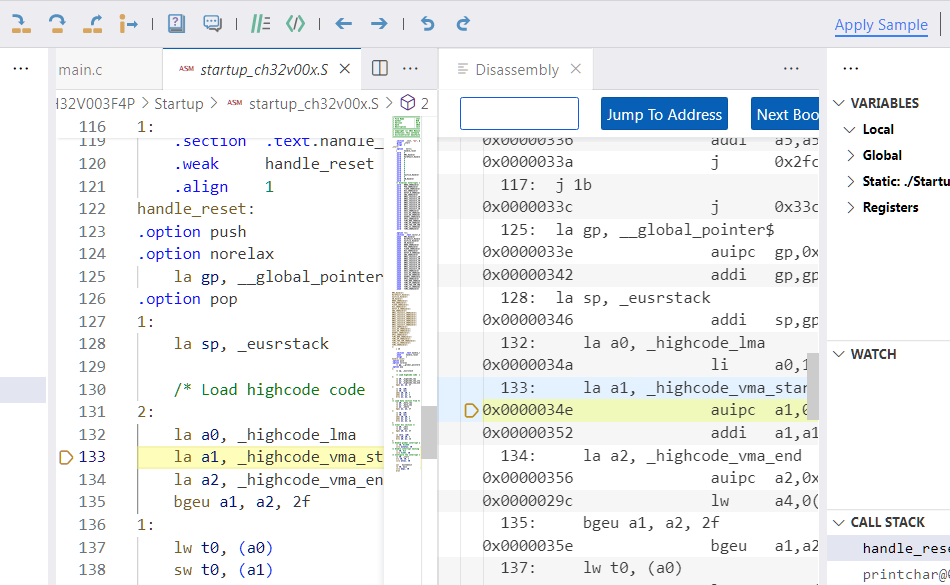
Task: Close the Disassembly tab
Action: point(576,69)
